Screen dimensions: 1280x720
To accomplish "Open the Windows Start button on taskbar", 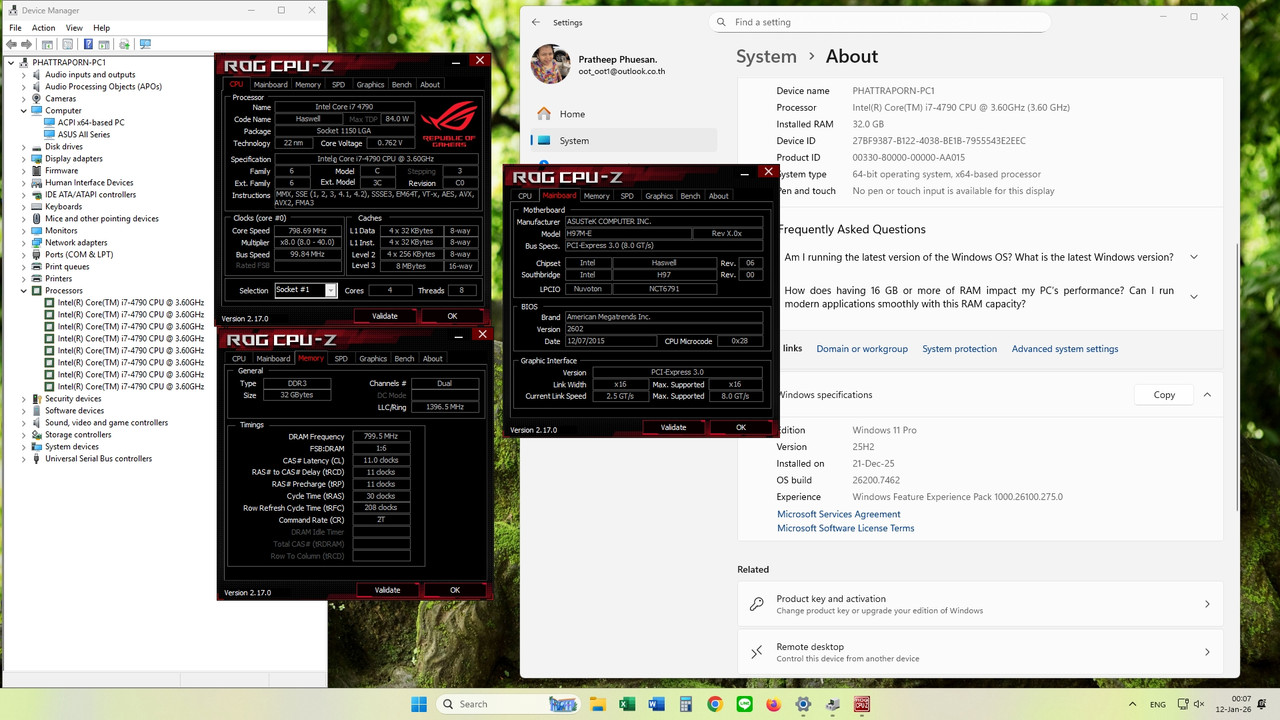I will point(418,704).
